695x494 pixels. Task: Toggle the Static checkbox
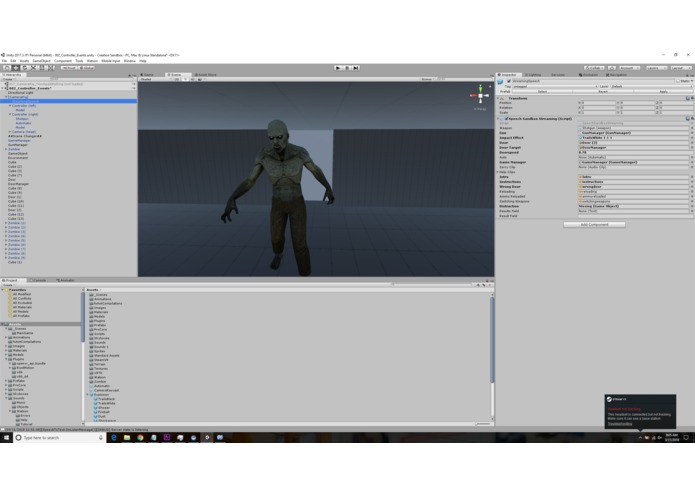[x=678, y=81]
